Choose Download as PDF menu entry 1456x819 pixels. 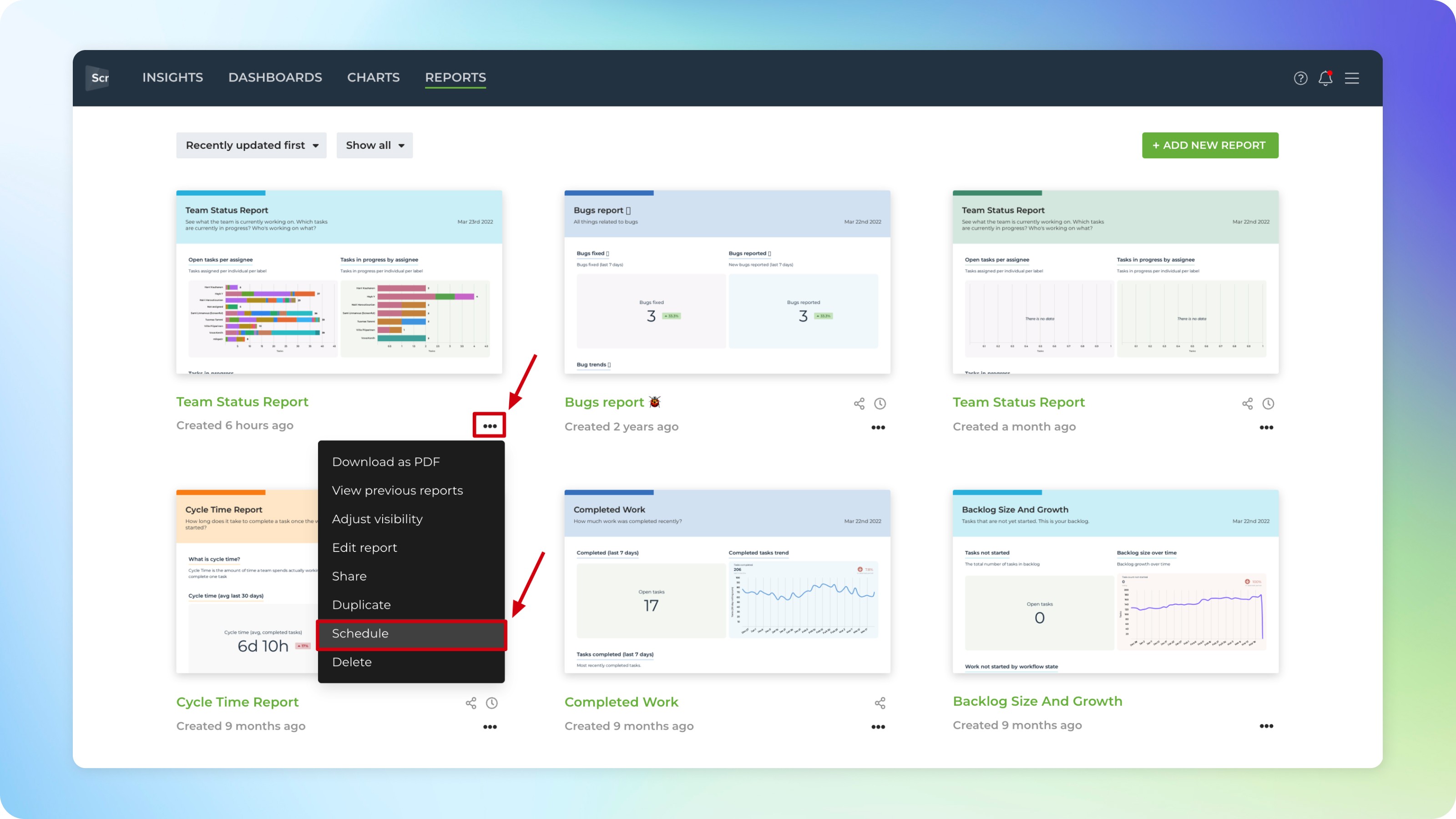coord(386,462)
